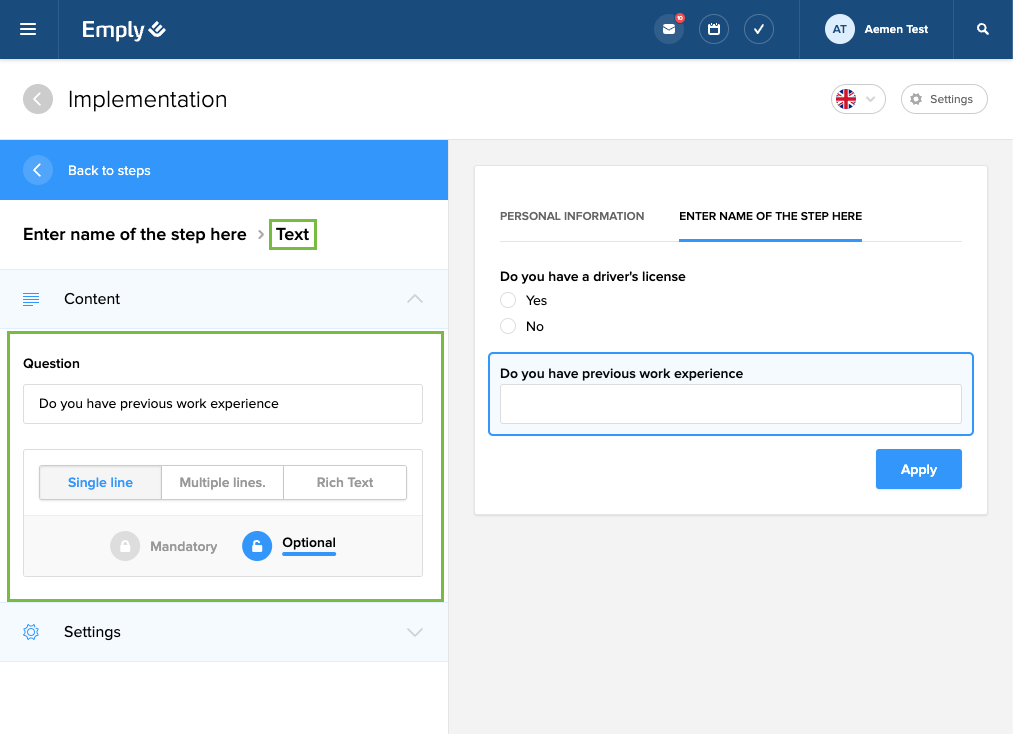Click the back arrow beside Implementation
The width and height of the screenshot is (1013, 734).
click(x=38, y=99)
